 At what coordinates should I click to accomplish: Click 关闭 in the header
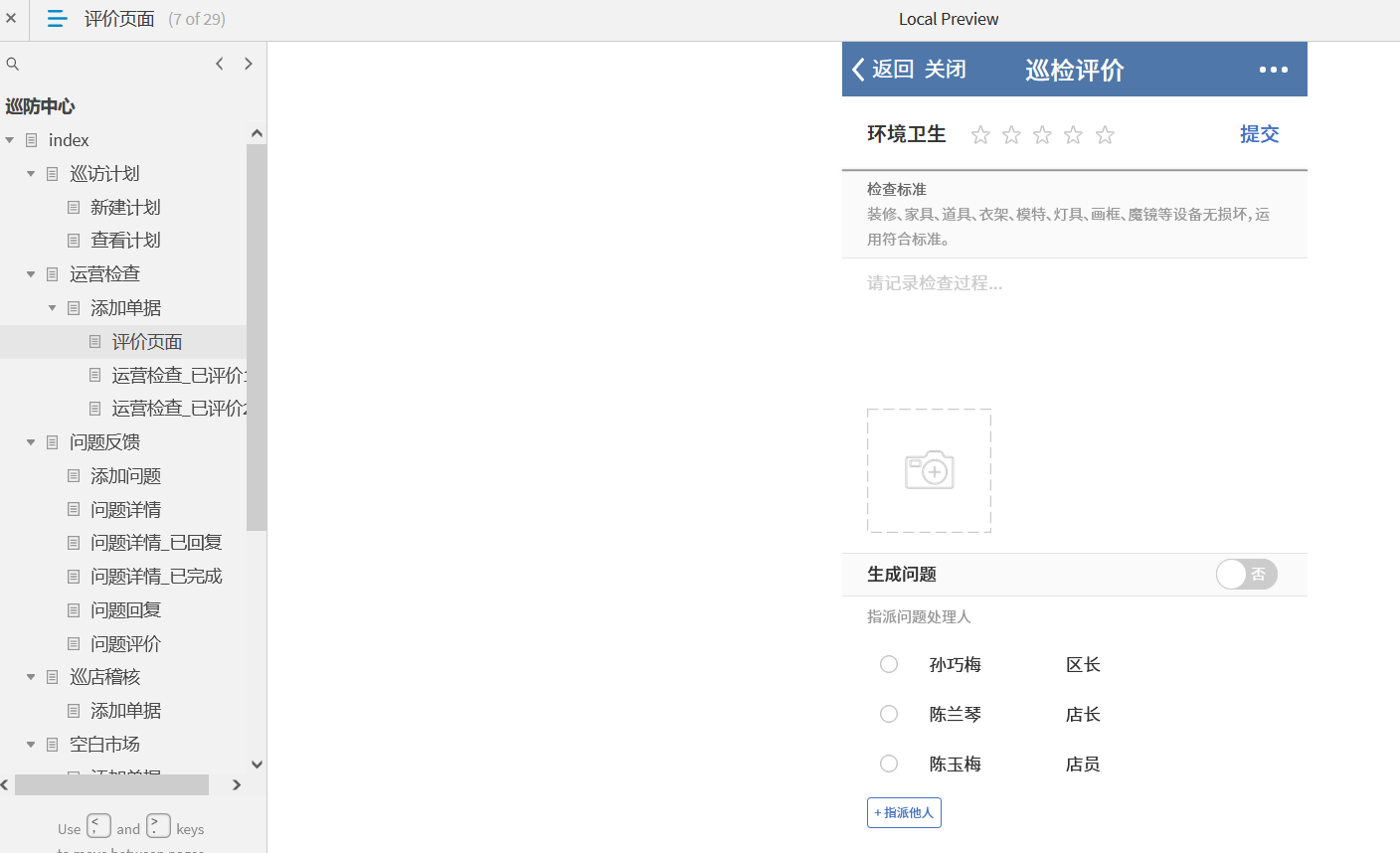[x=946, y=69]
